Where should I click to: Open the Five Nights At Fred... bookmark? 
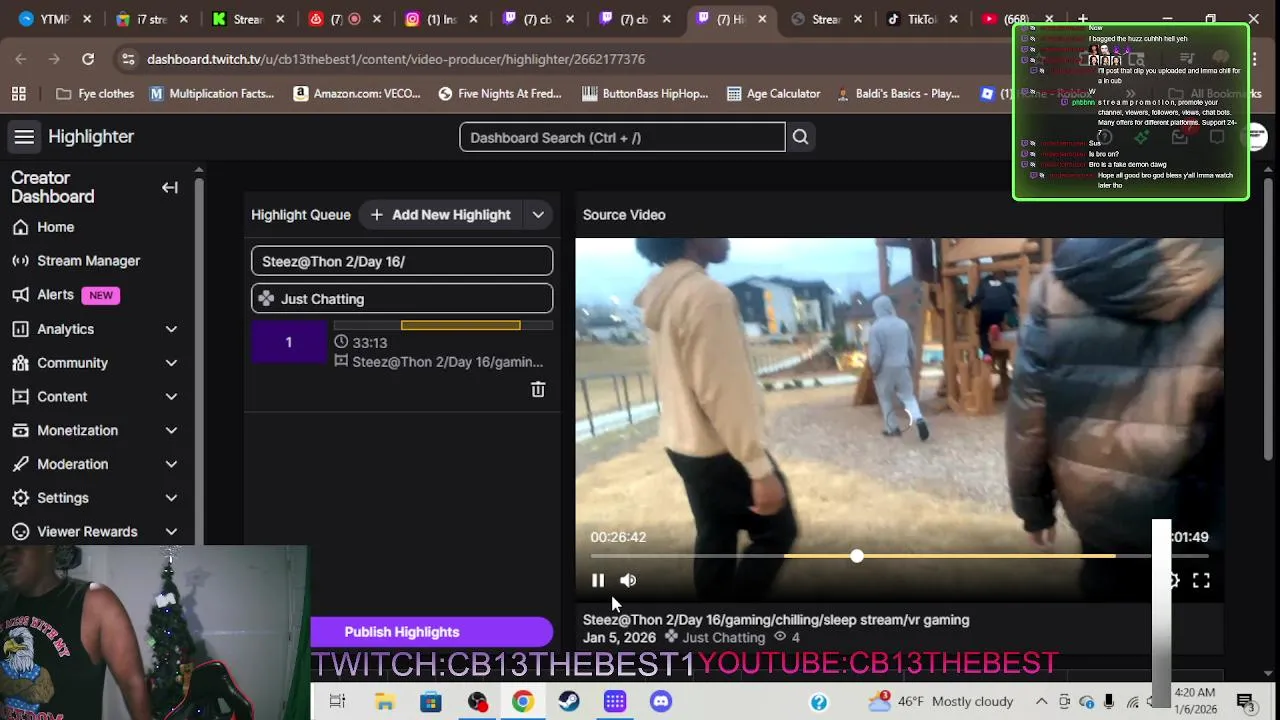point(500,94)
